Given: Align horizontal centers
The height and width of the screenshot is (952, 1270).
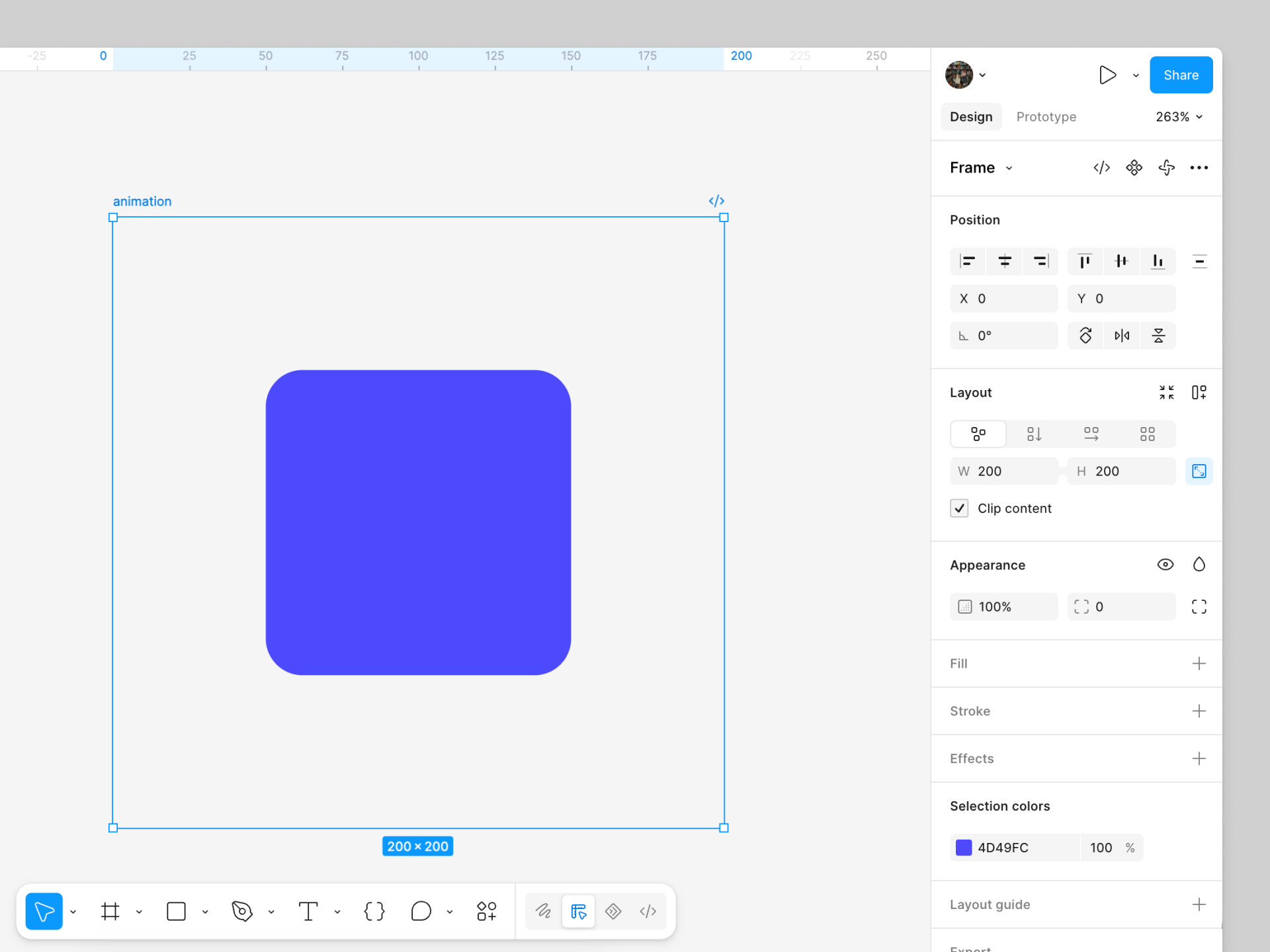Looking at the screenshot, I should click(x=1005, y=261).
